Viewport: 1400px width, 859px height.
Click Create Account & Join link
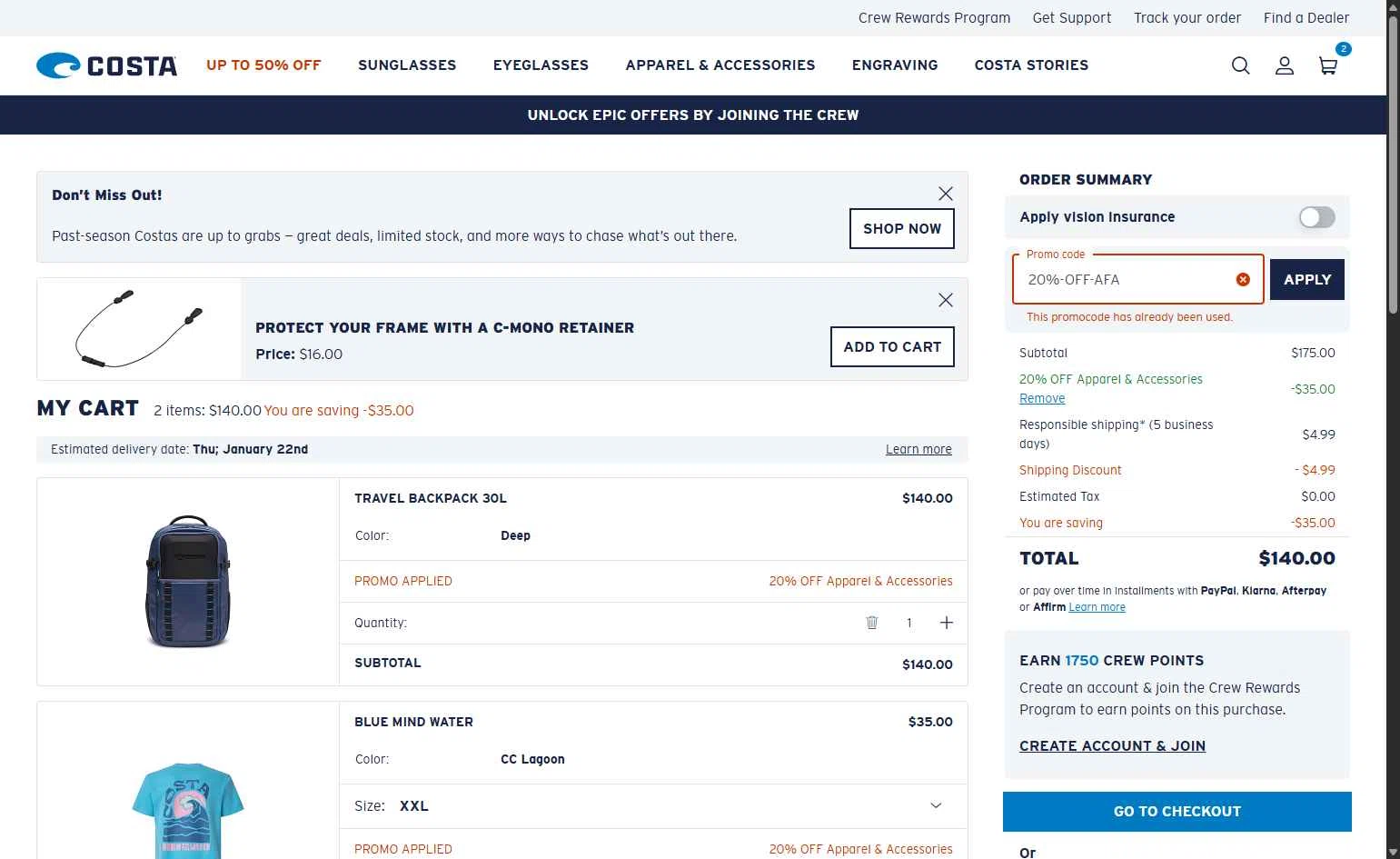point(1112,746)
